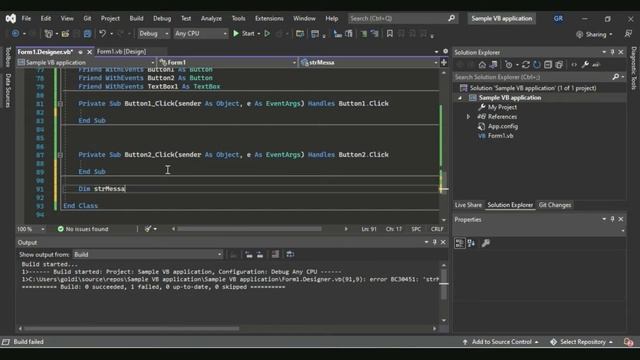Click the bookmark toggle toolbar icon
The width and height of the screenshot is (640, 360).
pos(389,34)
